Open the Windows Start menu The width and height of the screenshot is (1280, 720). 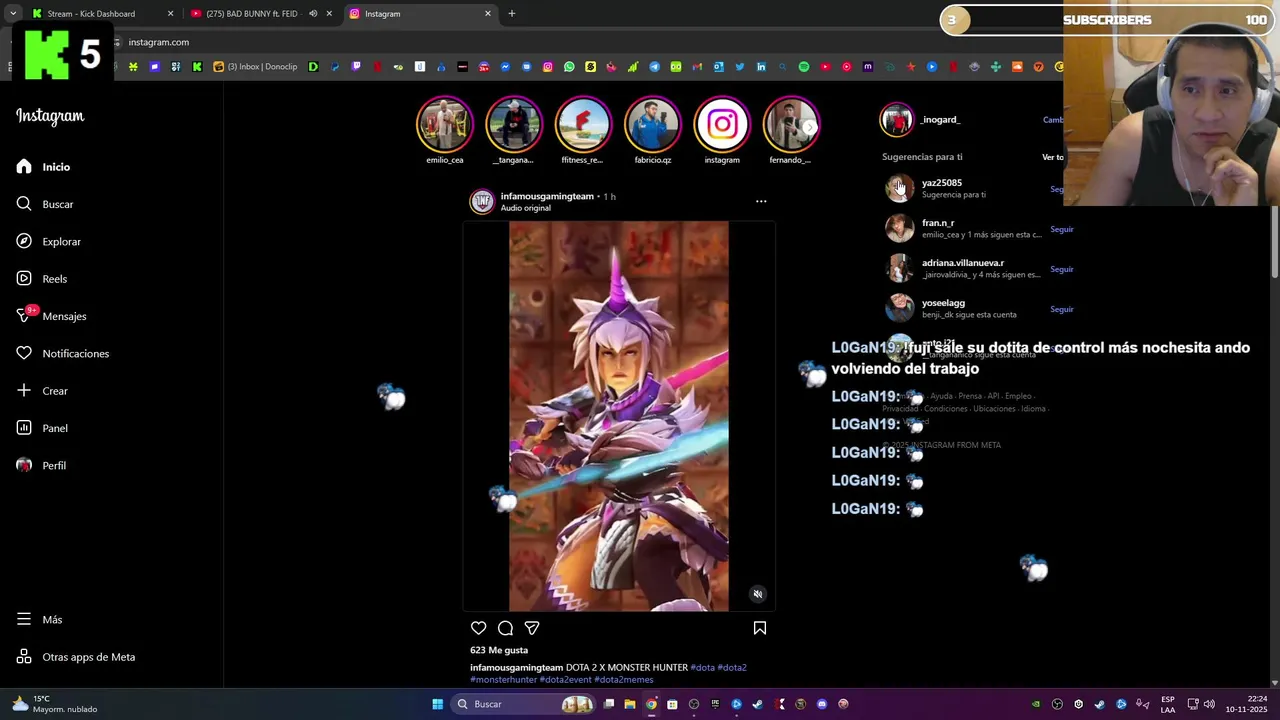point(438,704)
